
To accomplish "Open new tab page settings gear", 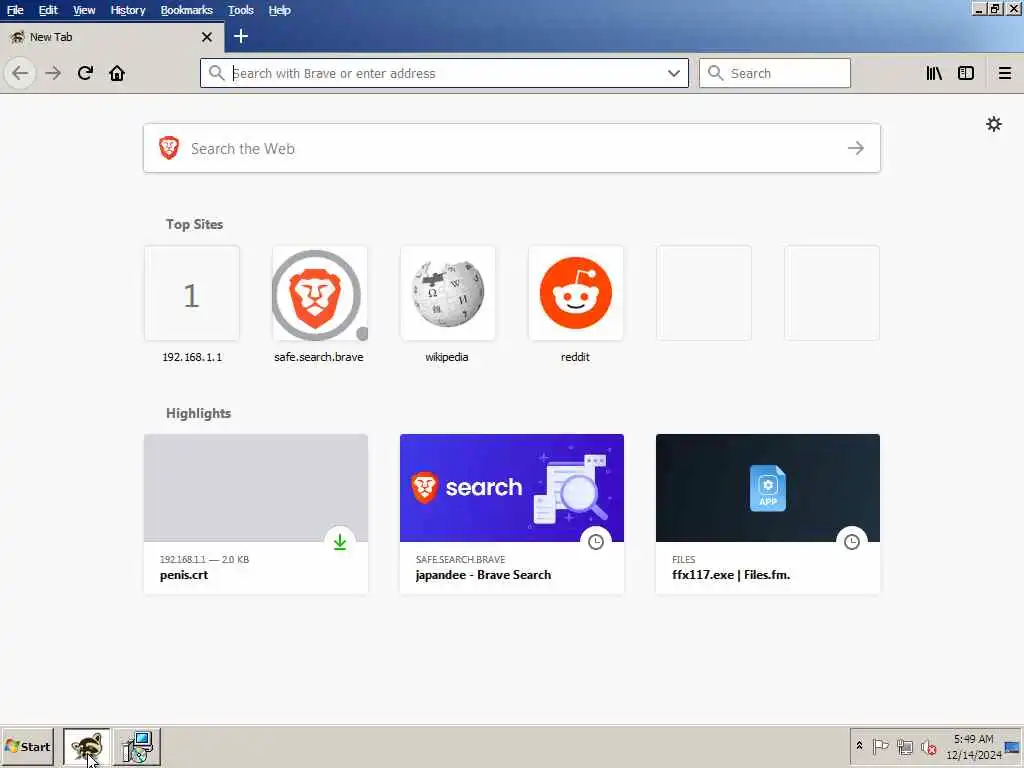I will pyautogui.click(x=993, y=124).
